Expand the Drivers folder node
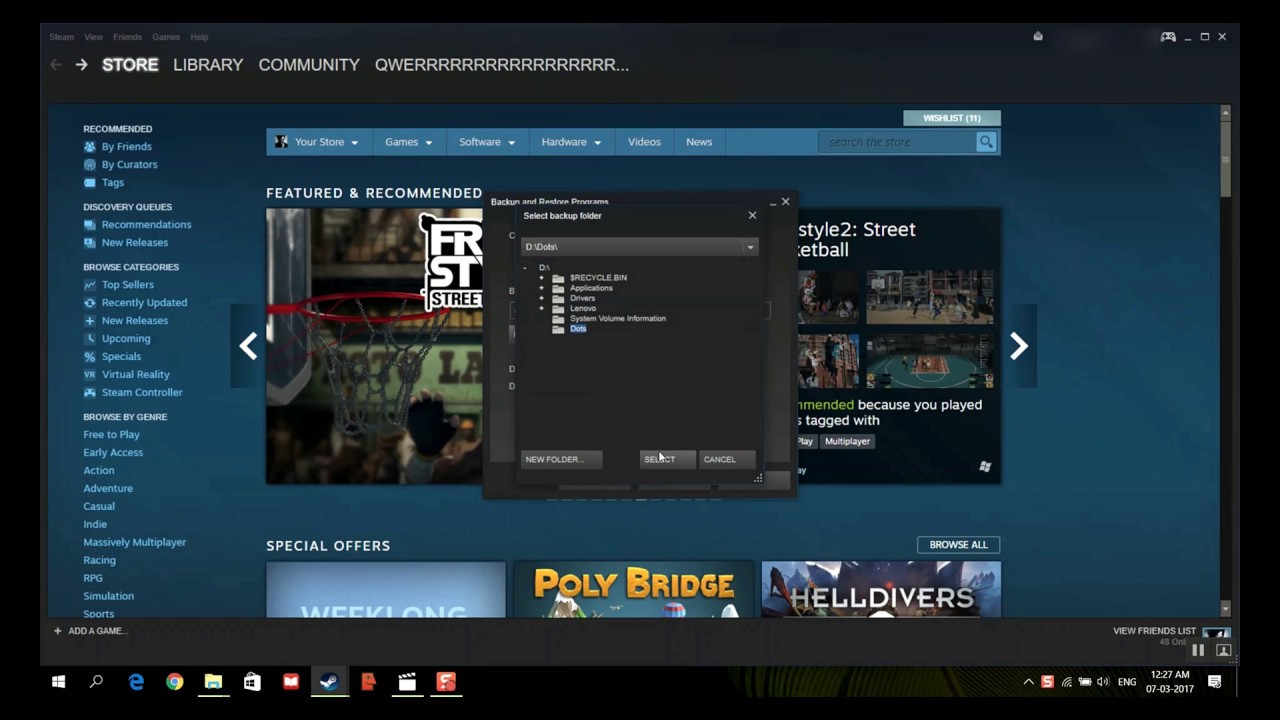 coord(541,298)
